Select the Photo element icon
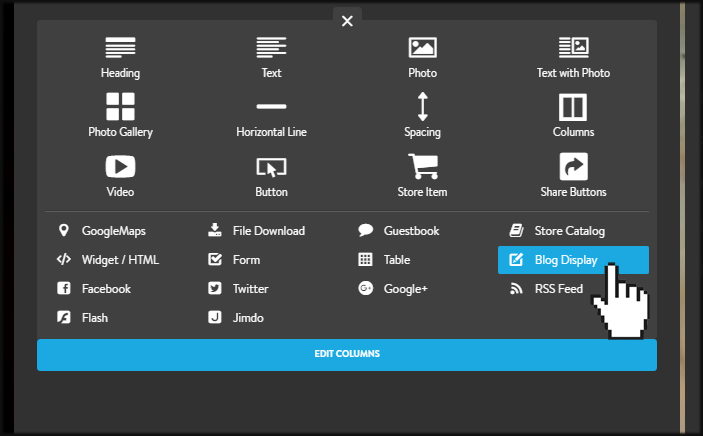Image resolution: width=703 pixels, height=436 pixels. click(422, 48)
